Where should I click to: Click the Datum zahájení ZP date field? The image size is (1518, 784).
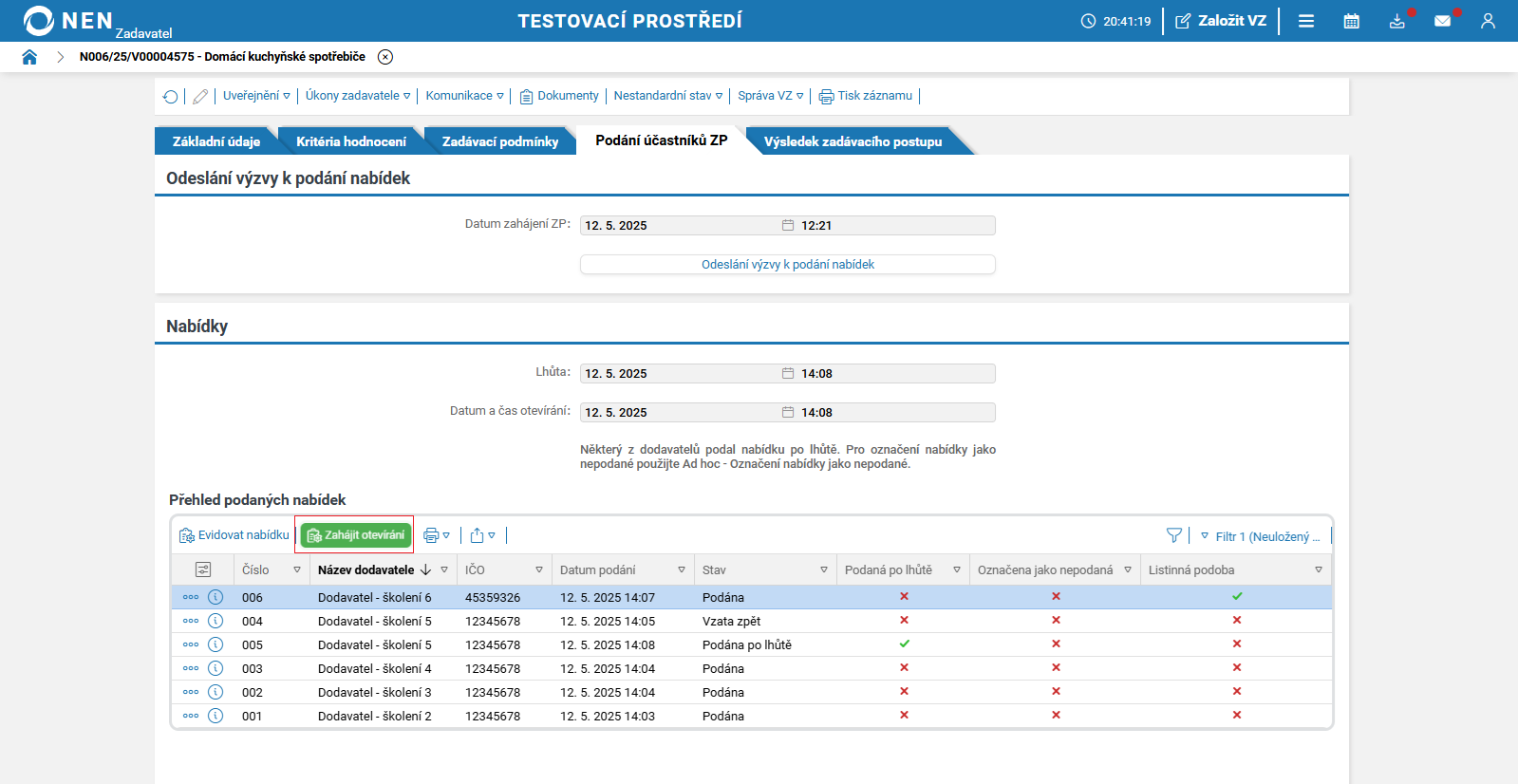point(681,226)
